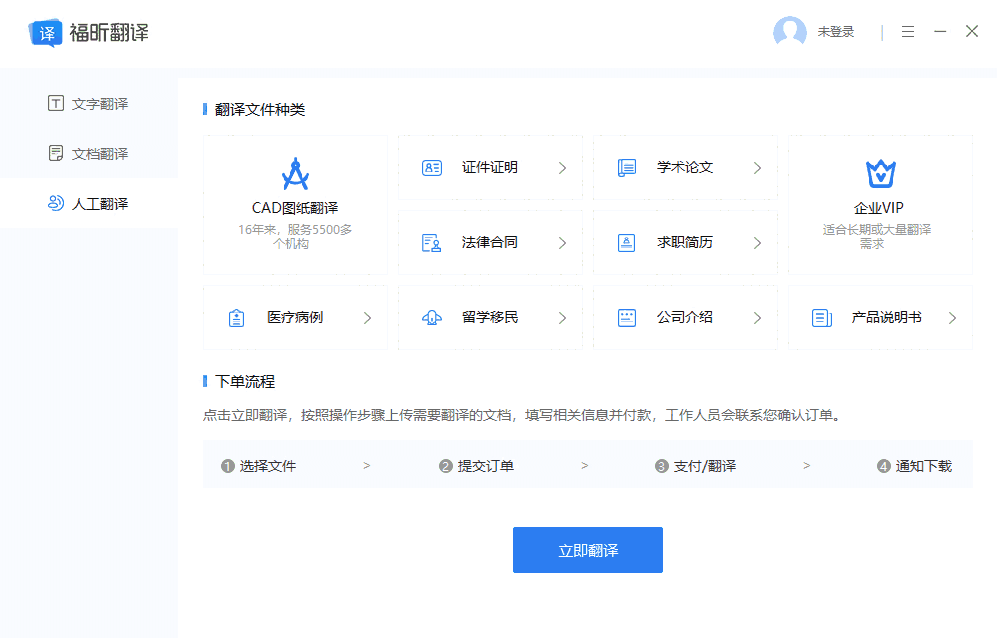Switch to the 文字翻译 sidebar tab
The image size is (997, 638).
[x=90, y=103]
